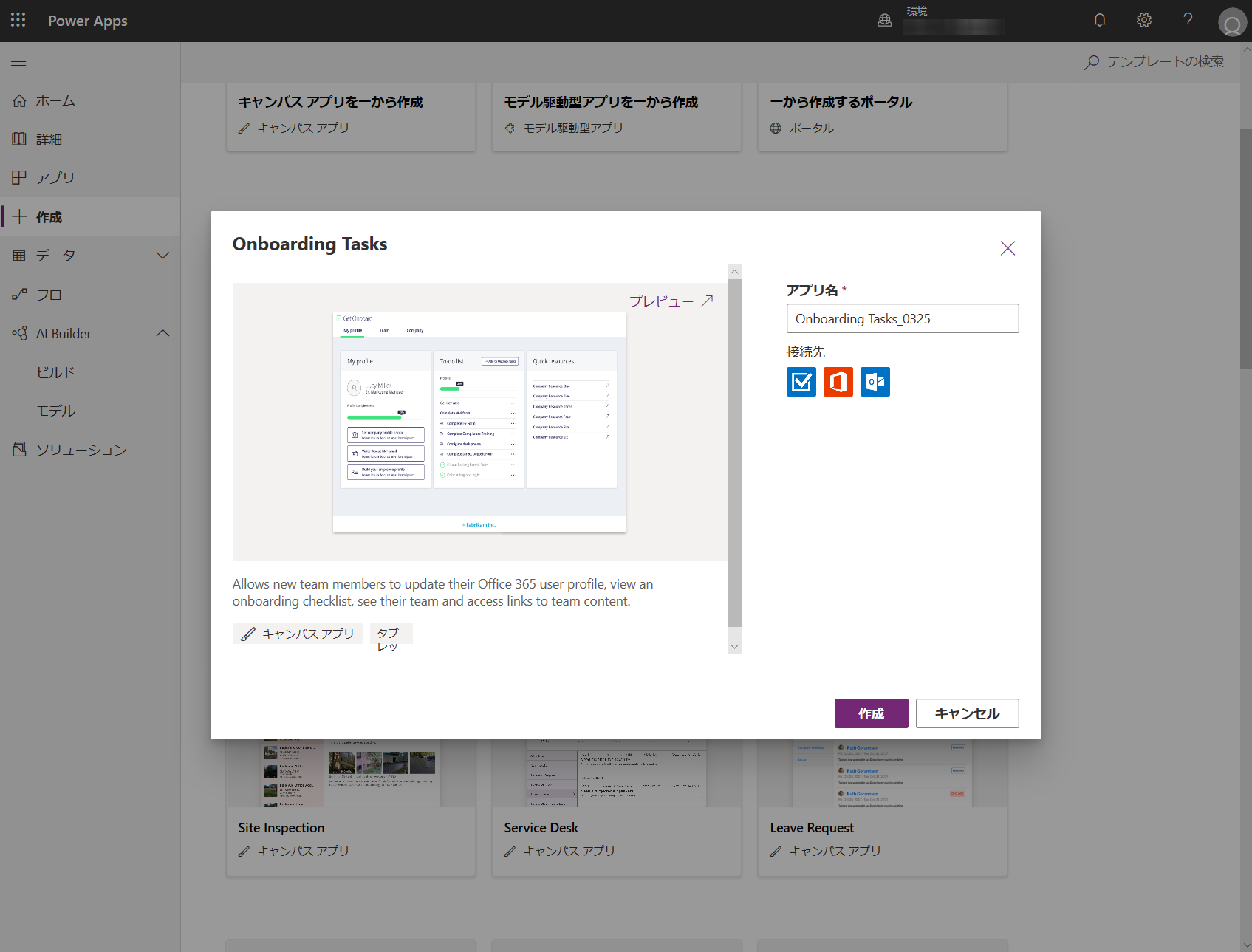
Task: Open ソリューション in the sidebar
Action: (90, 450)
